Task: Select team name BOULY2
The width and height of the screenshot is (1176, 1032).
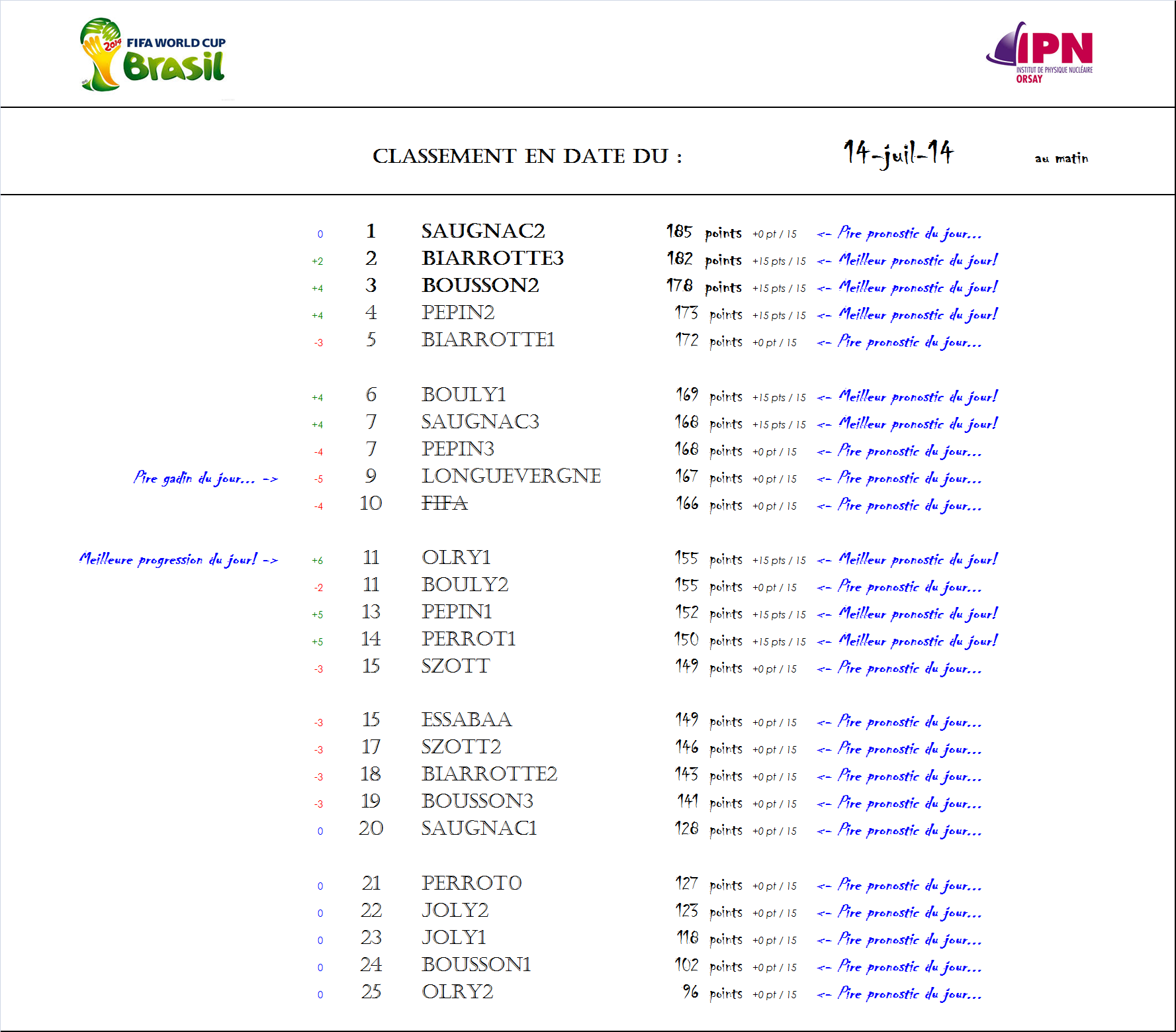Action: 465,585
